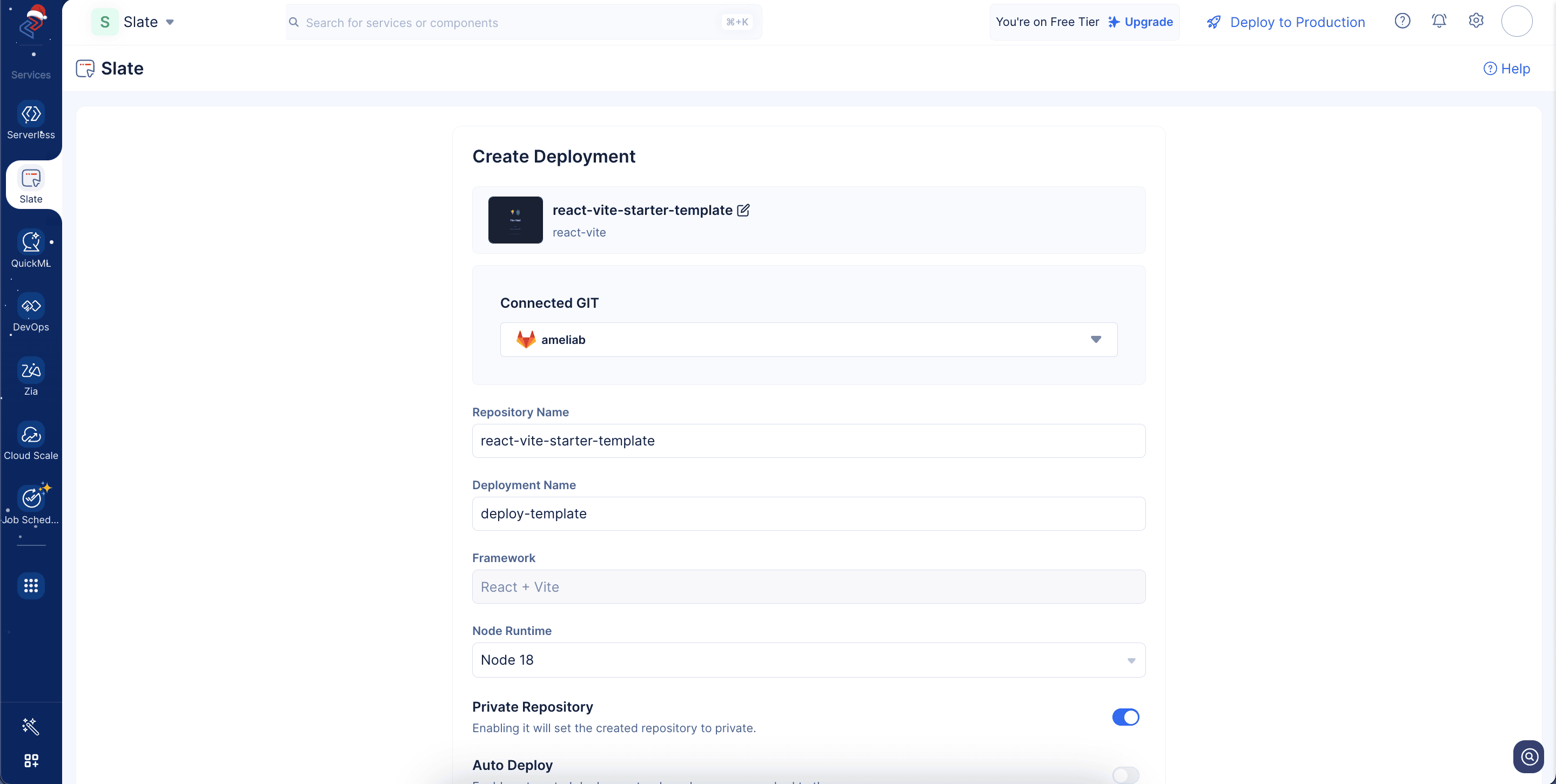Image resolution: width=1556 pixels, height=784 pixels.
Task: Click the Deployment Name input field
Action: [808, 513]
